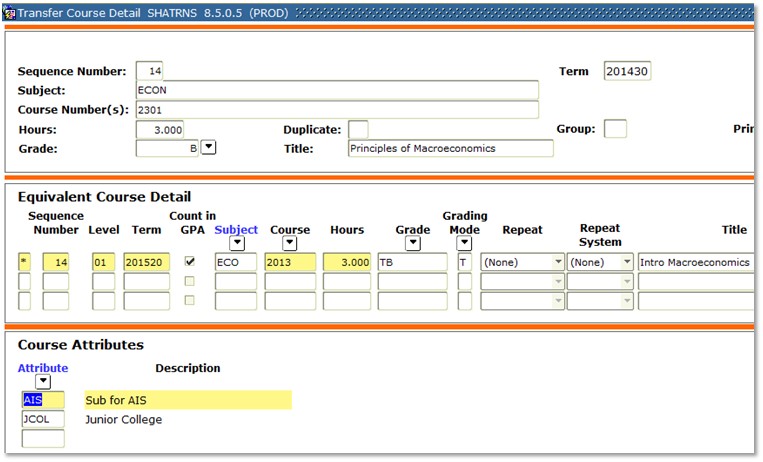Click the blue Attribute column label
This screenshot has height=462, width=763.
[43, 368]
